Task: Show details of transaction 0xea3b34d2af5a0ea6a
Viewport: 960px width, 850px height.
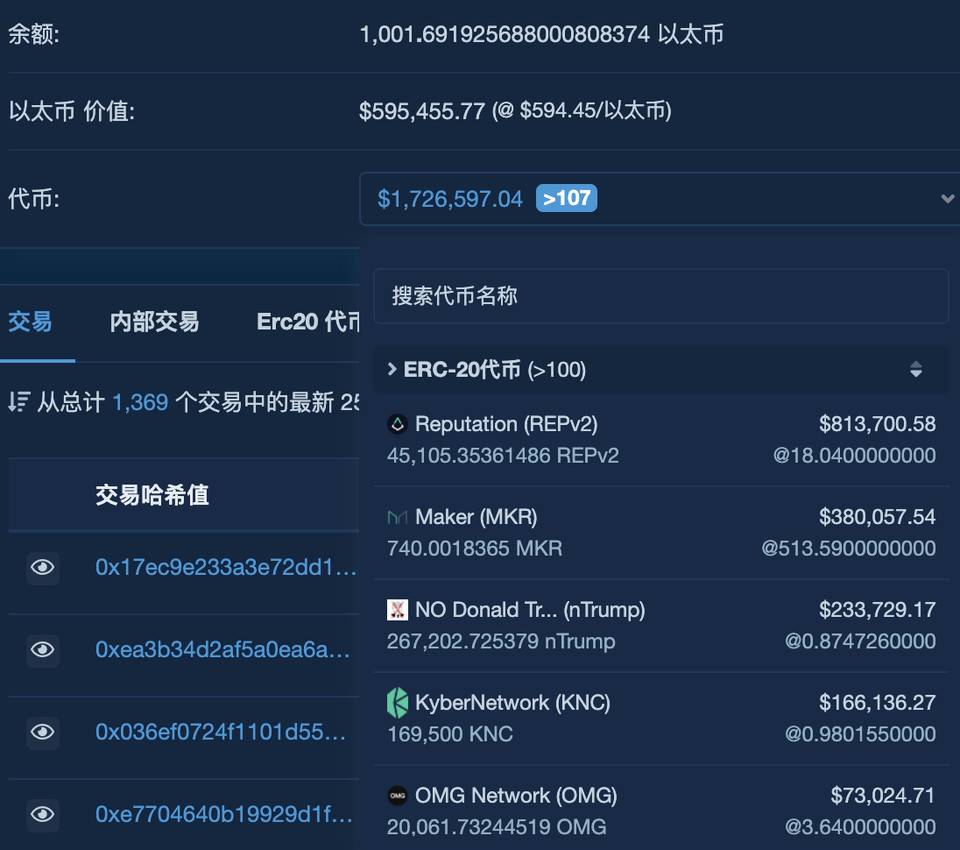Action: pos(41,650)
